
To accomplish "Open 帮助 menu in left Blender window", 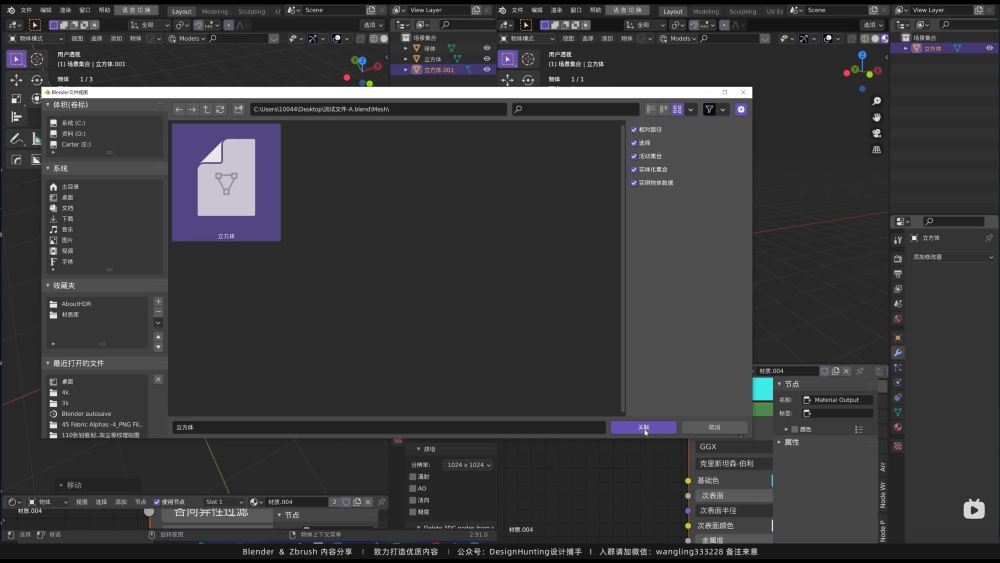I will point(105,10).
